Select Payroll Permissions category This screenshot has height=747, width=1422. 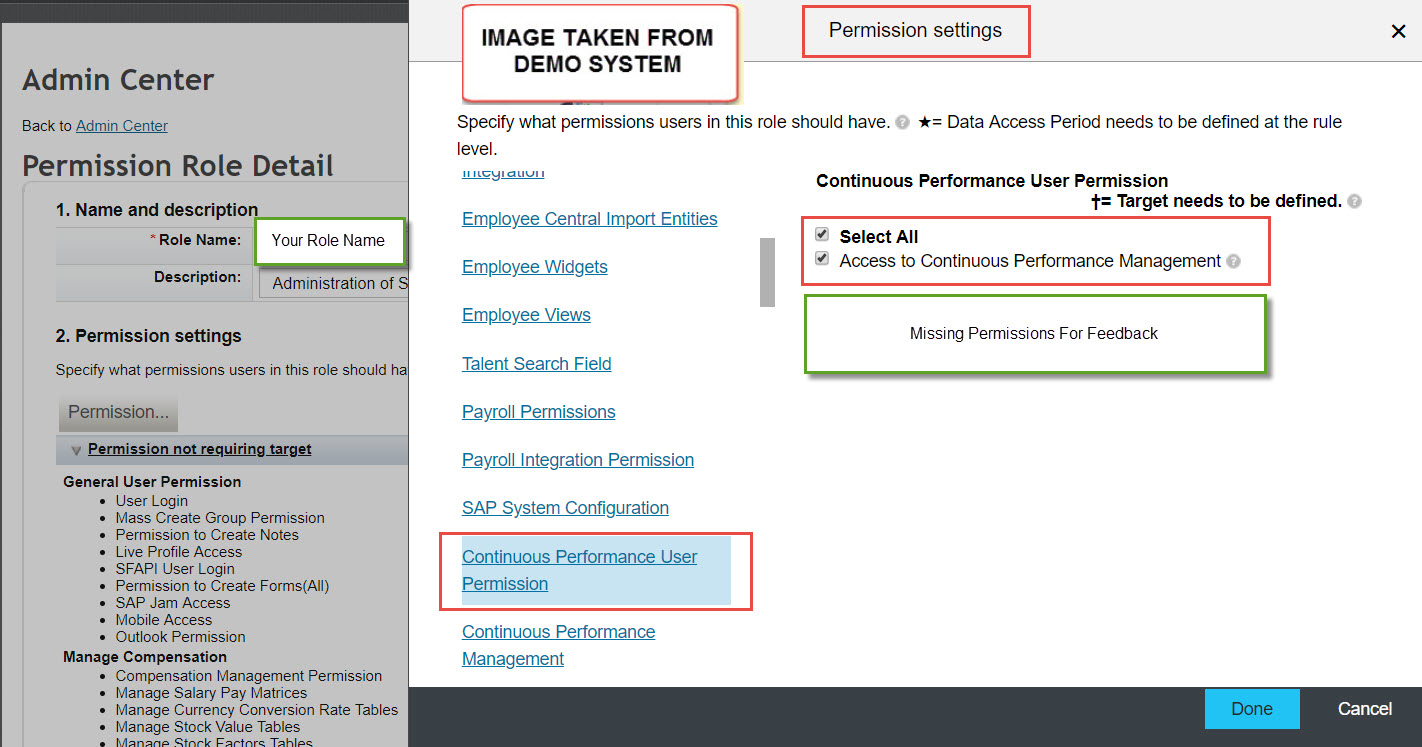tap(538, 412)
